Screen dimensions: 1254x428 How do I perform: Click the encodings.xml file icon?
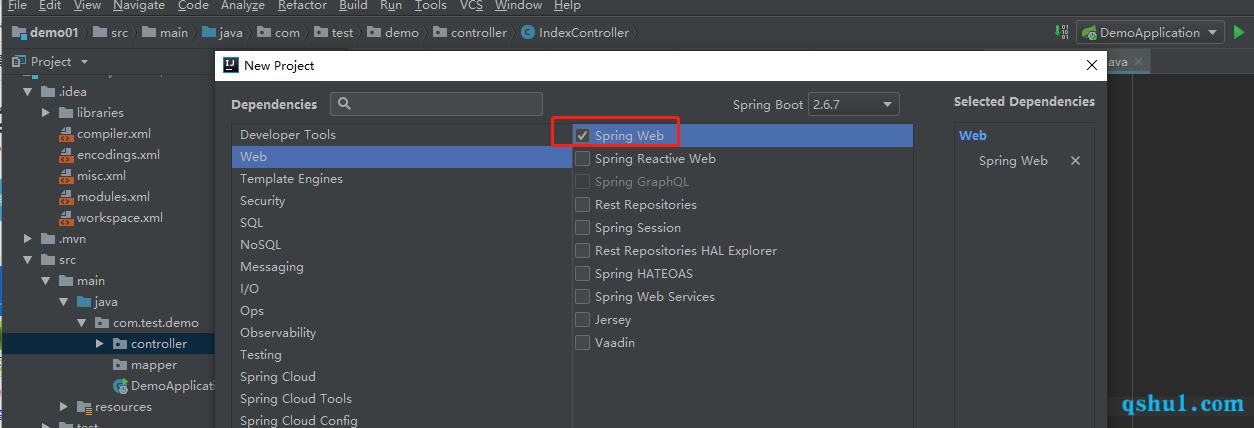pos(66,155)
